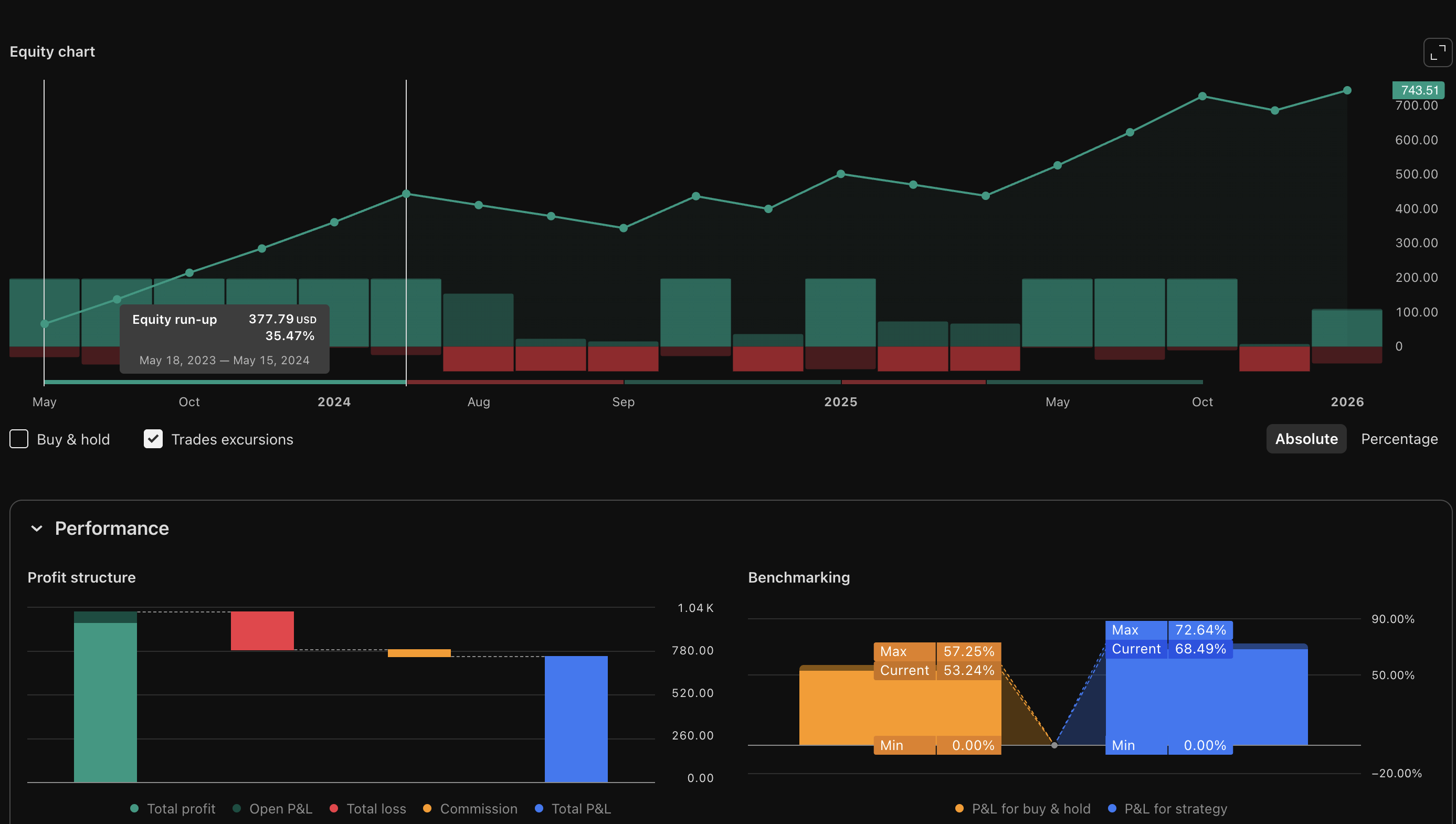Click the Performance section heading
Screen dimensions: 1456x824
coord(111,529)
